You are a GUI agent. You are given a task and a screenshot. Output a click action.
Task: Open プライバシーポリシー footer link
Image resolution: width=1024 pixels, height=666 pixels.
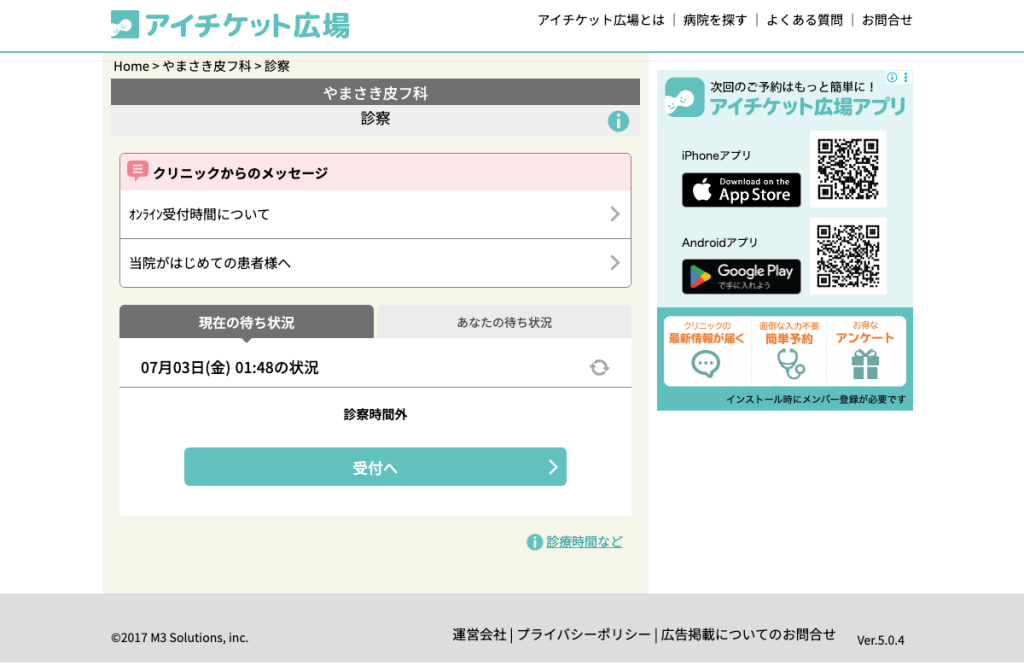click(584, 635)
